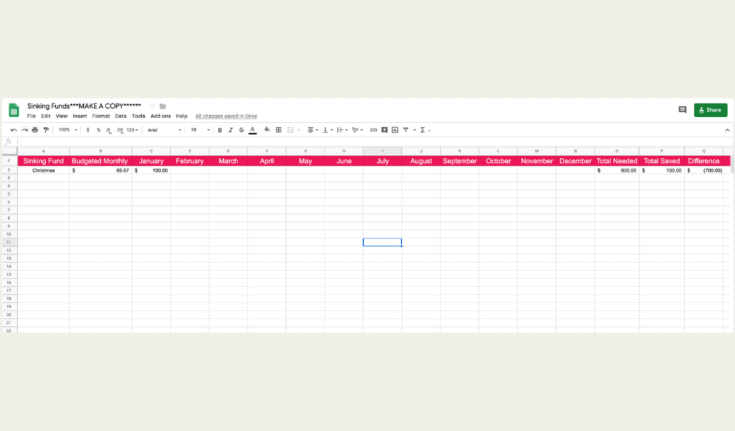This screenshot has height=431, width=735.
Task: Open the font size dropdown
Action: (200, 130)
